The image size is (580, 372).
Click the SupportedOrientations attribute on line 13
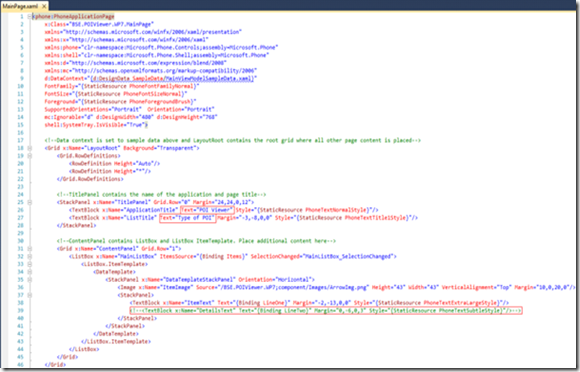click(93, 110)
